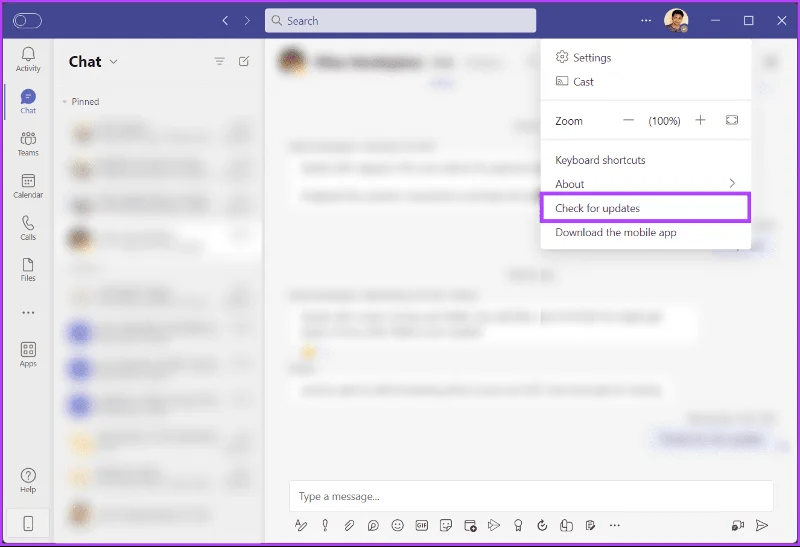Attach a file with the paperclip
The height and width of the screenshot is (547, 800).
click(349, 525)
